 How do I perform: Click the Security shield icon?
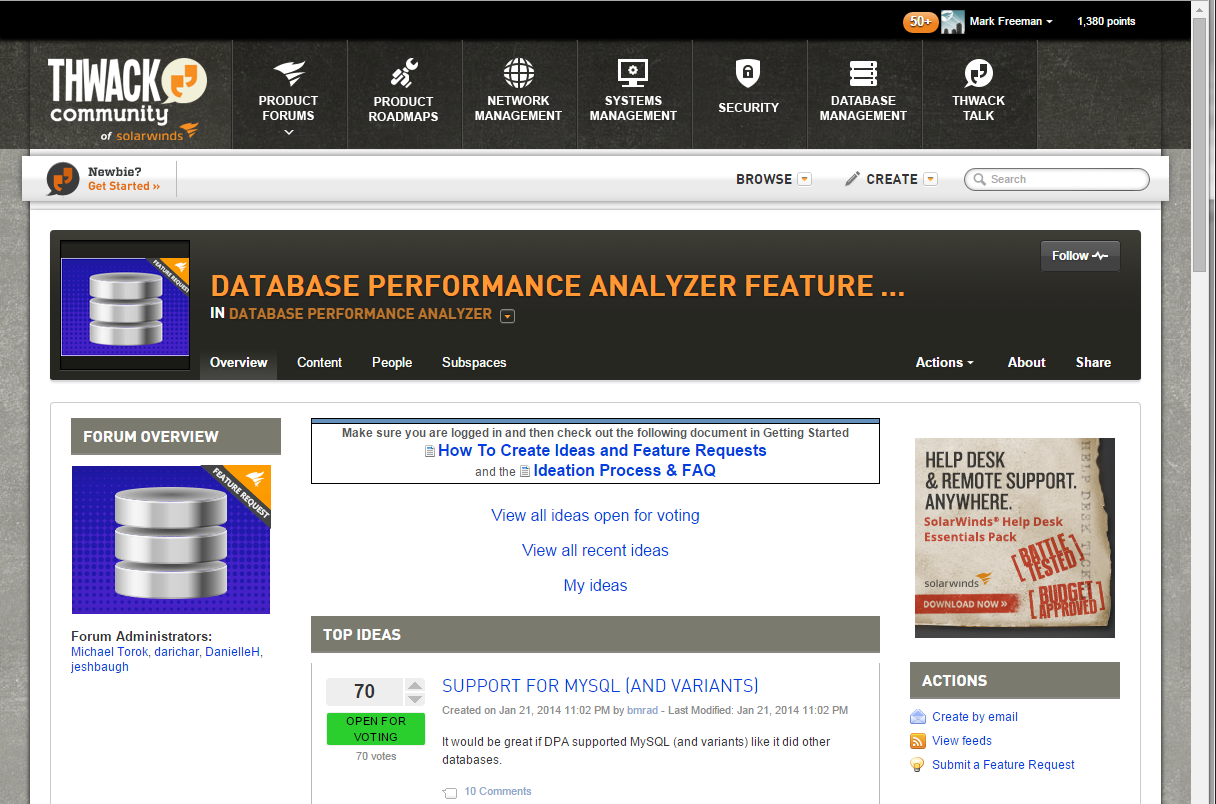pyautogui.click(x=748, y=73)
